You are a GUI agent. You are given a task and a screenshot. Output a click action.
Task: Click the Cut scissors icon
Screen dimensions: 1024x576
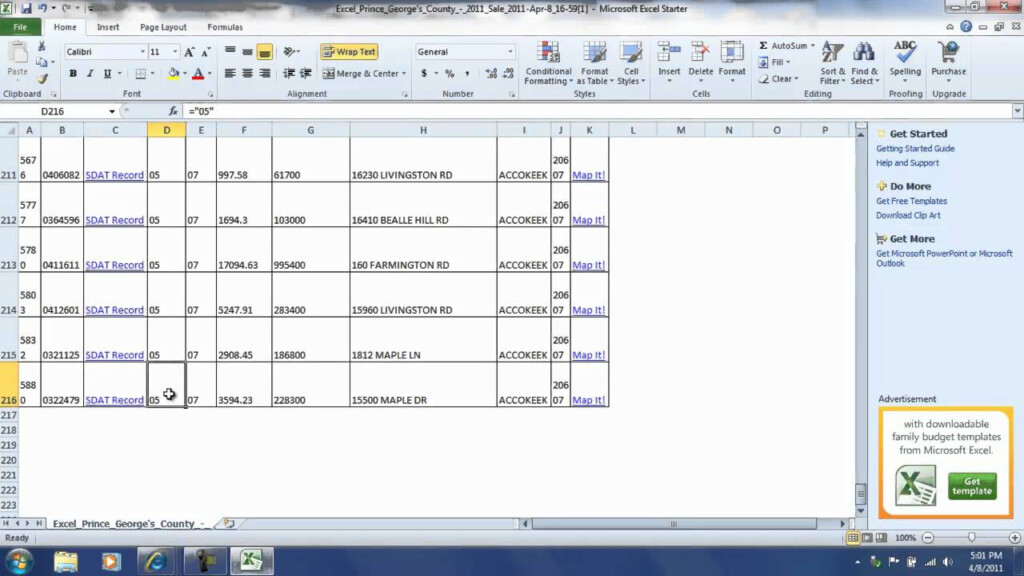[x=42, y=46]
